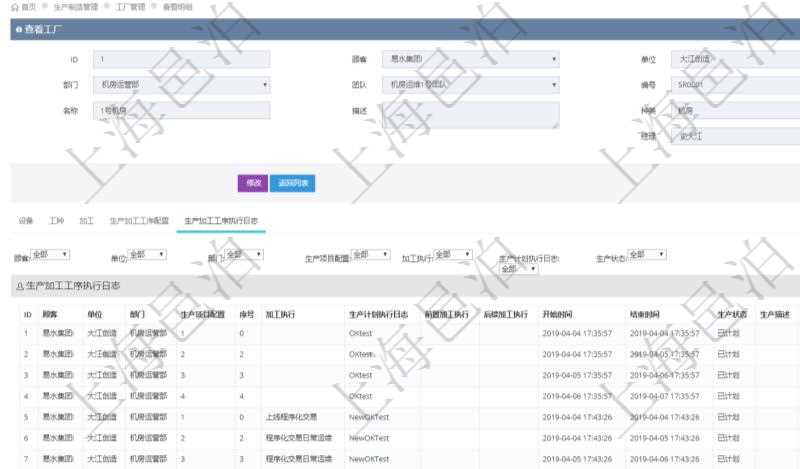Open the 生产项目配置 filter dropdown
This screenshot has width=800, height=469.
coord(371,255)
